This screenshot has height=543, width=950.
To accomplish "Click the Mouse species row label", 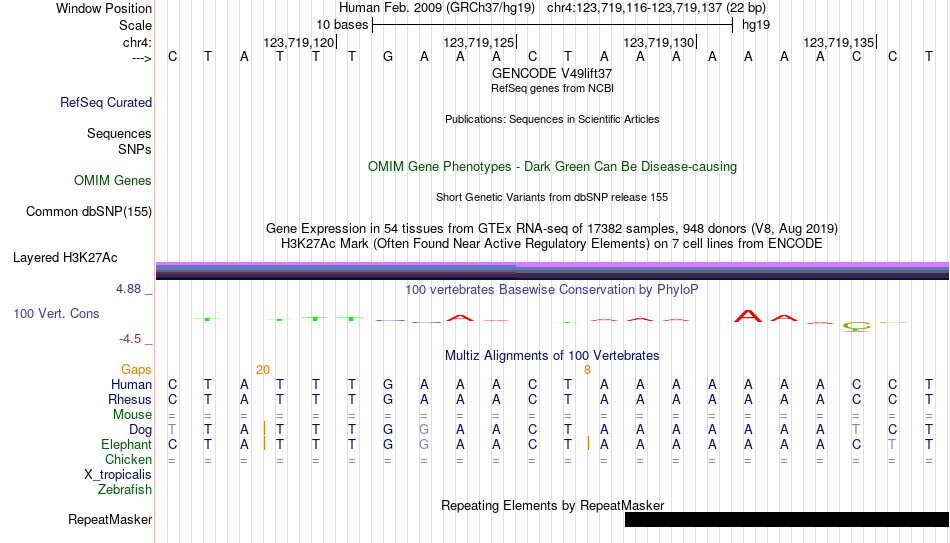I will click(x=132, y=415).
